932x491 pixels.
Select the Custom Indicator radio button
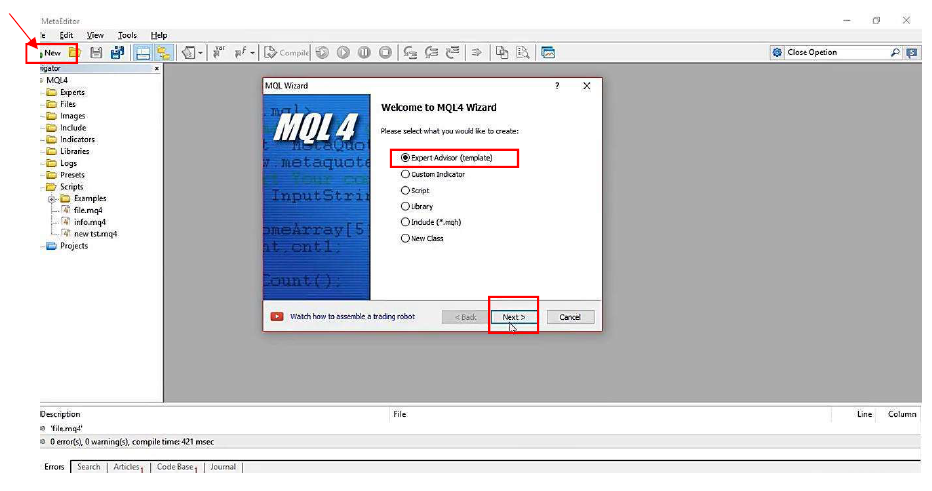(x=405, y=174)
